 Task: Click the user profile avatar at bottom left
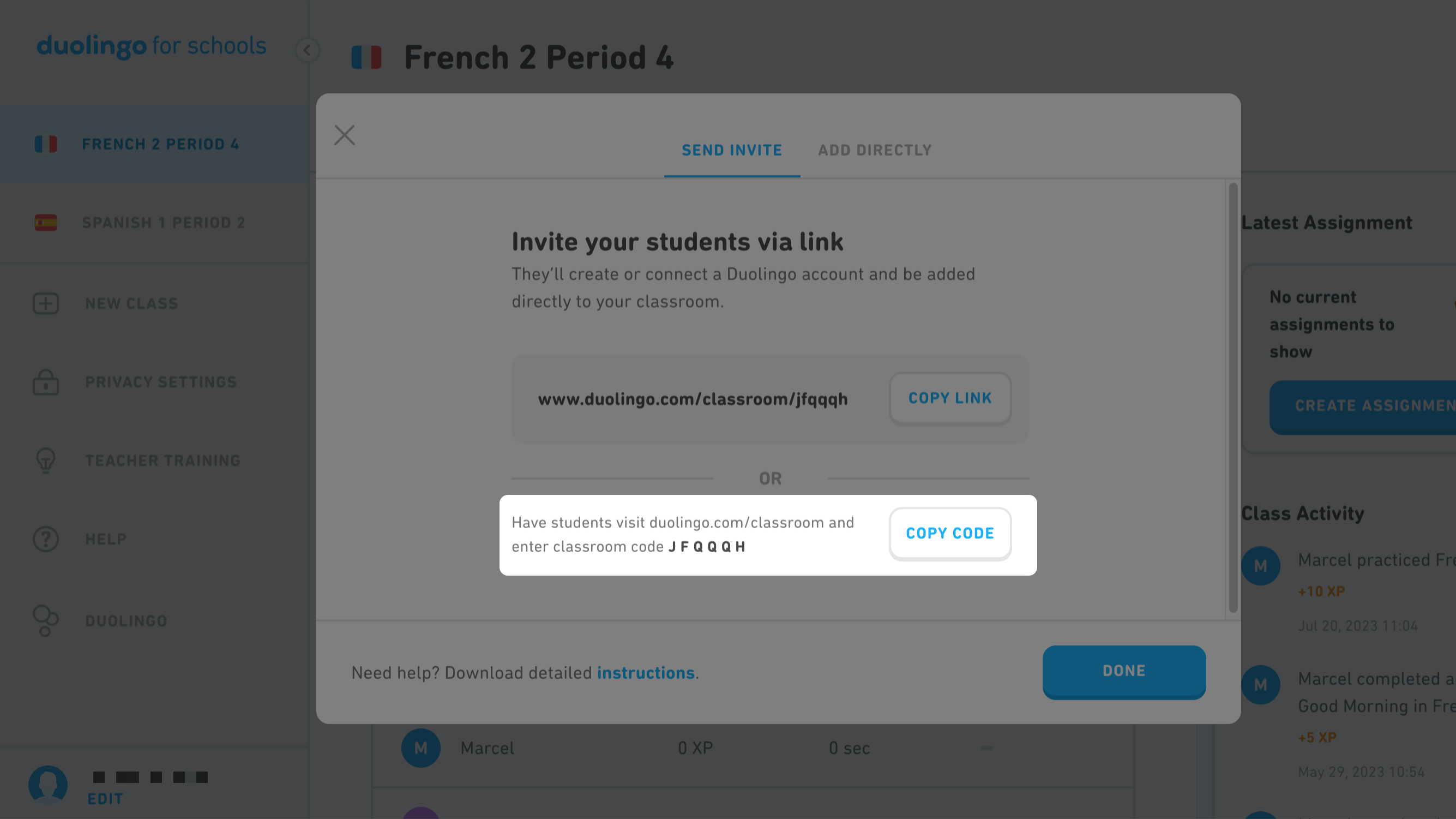click(48, 786)
